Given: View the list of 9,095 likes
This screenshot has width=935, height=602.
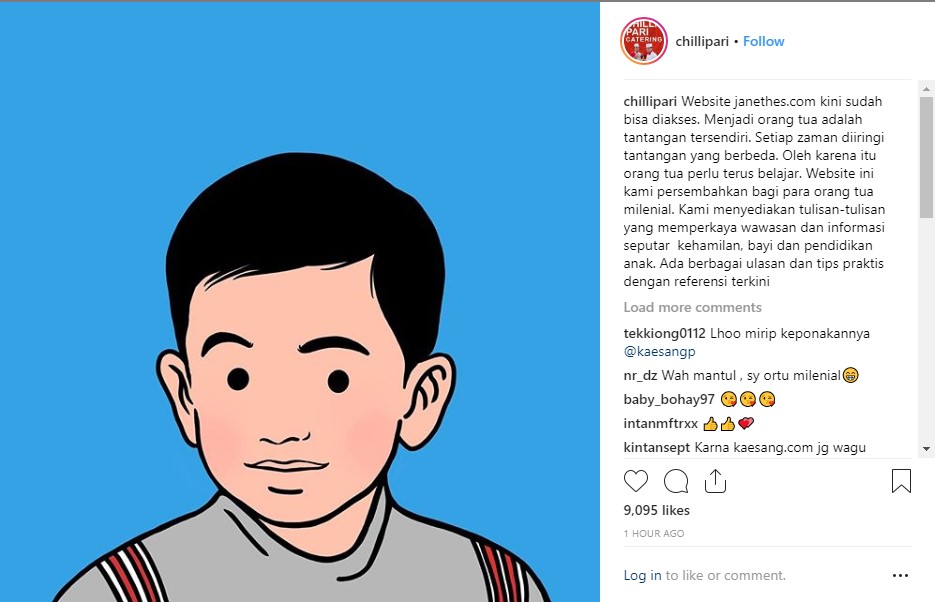Looking at the screenshot, I should coord(657,510).
